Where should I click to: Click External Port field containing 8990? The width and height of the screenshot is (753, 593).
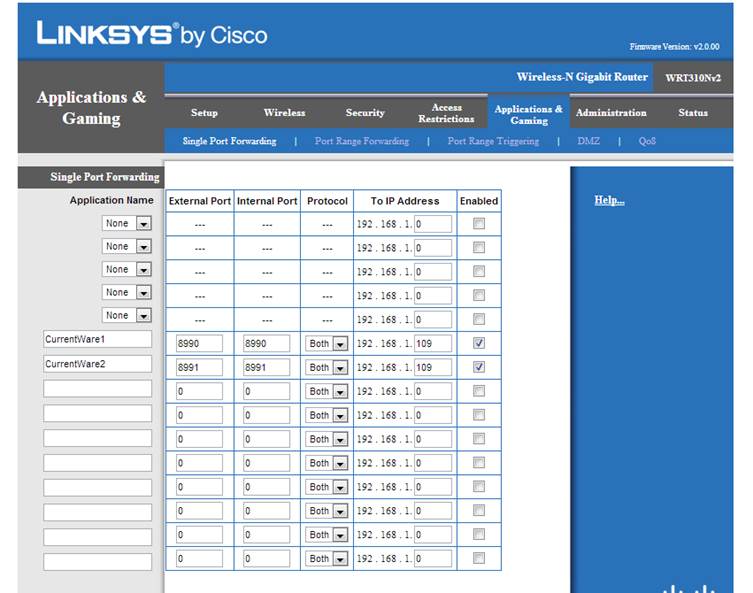click(x=199, y=343)
